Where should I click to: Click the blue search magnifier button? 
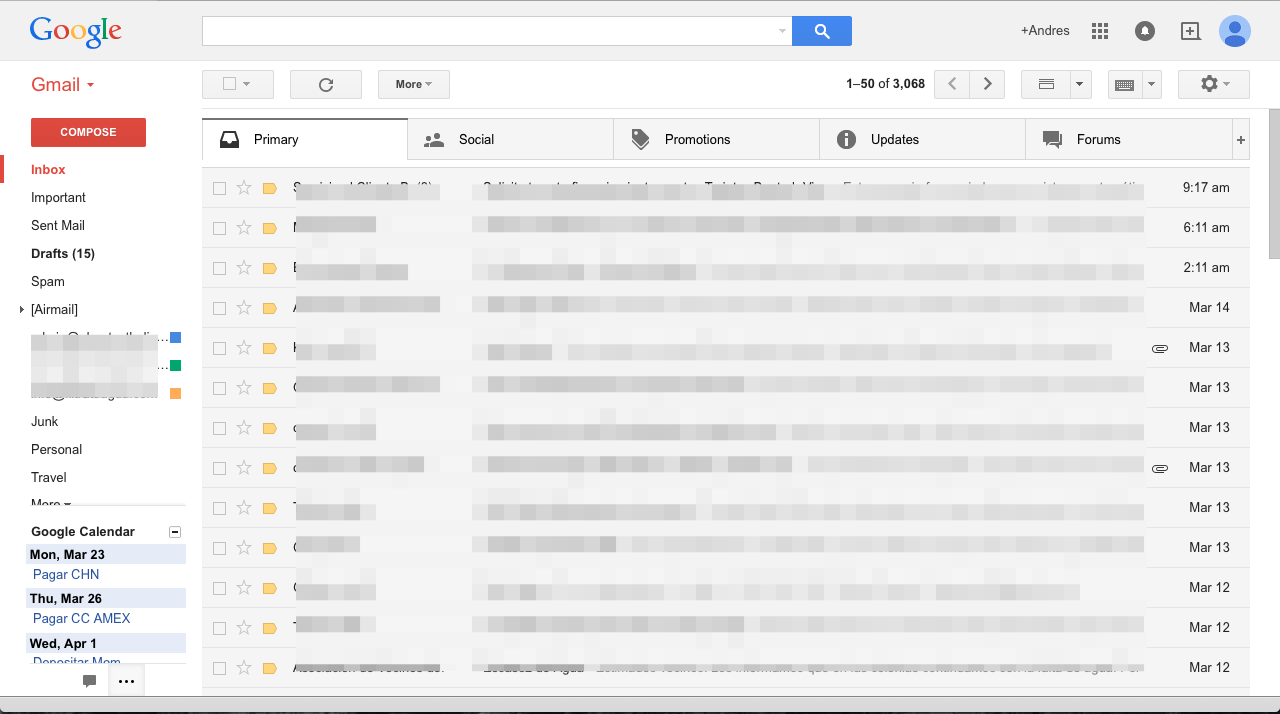click(x=821, y=31)
